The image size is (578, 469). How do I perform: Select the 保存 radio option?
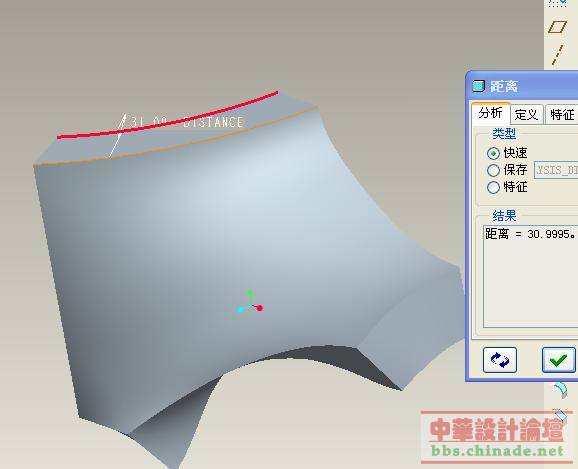507,170
